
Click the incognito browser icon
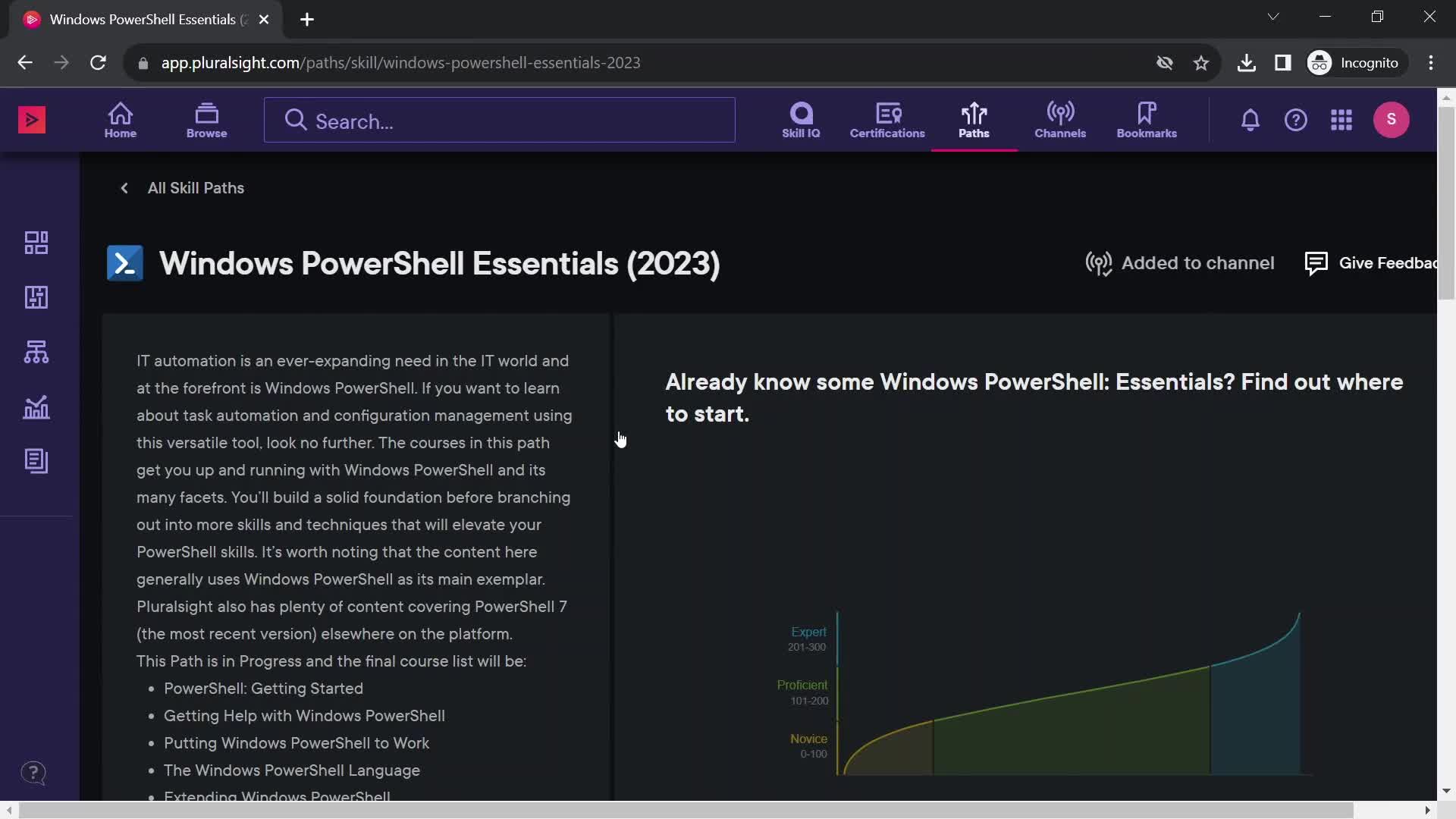coord(1320,63)
